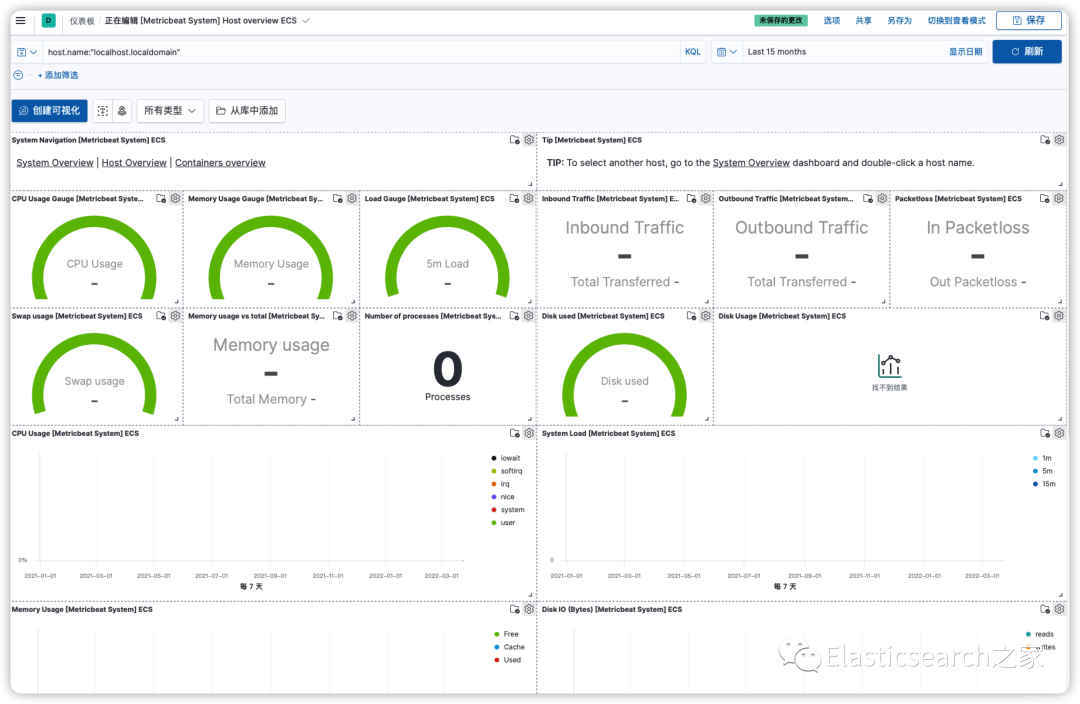Save Disk Usage panel to library icon

pos(1045,316)
